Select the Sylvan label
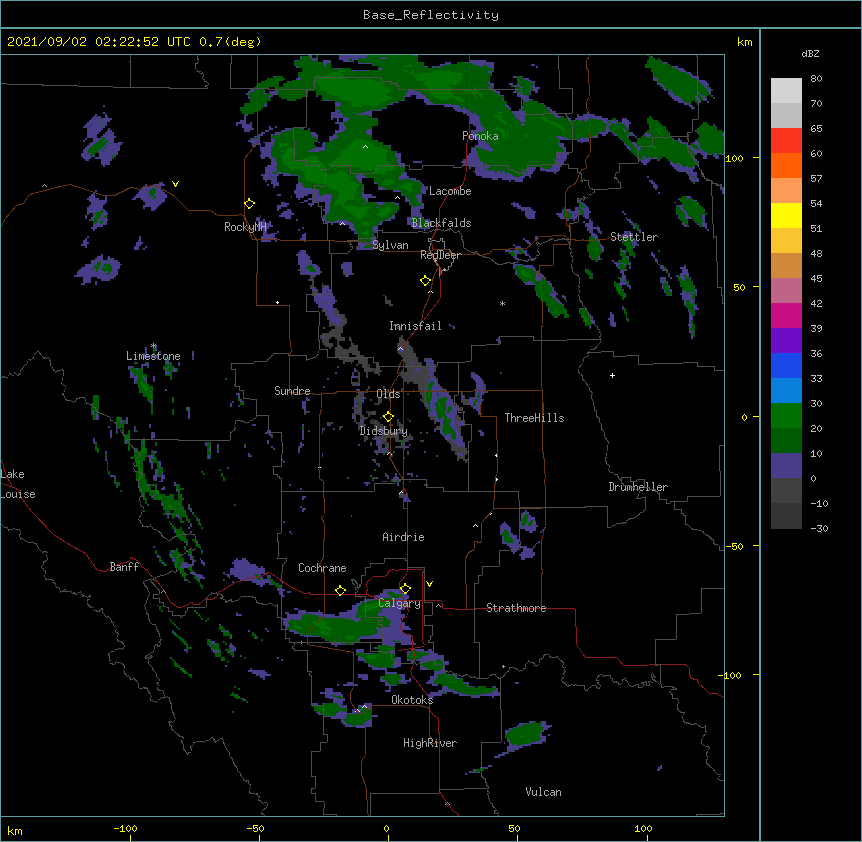 tap(390, 245)
